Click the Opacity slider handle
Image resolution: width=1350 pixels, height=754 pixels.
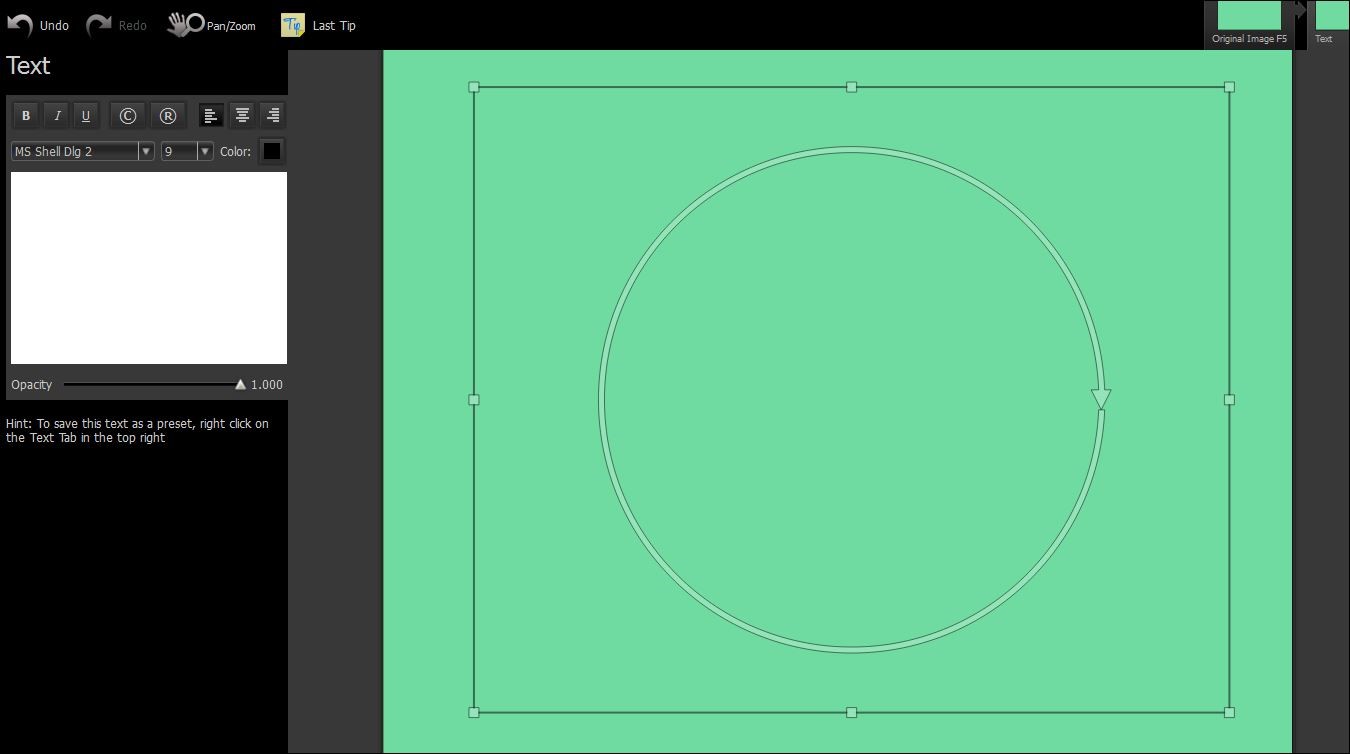240,384
